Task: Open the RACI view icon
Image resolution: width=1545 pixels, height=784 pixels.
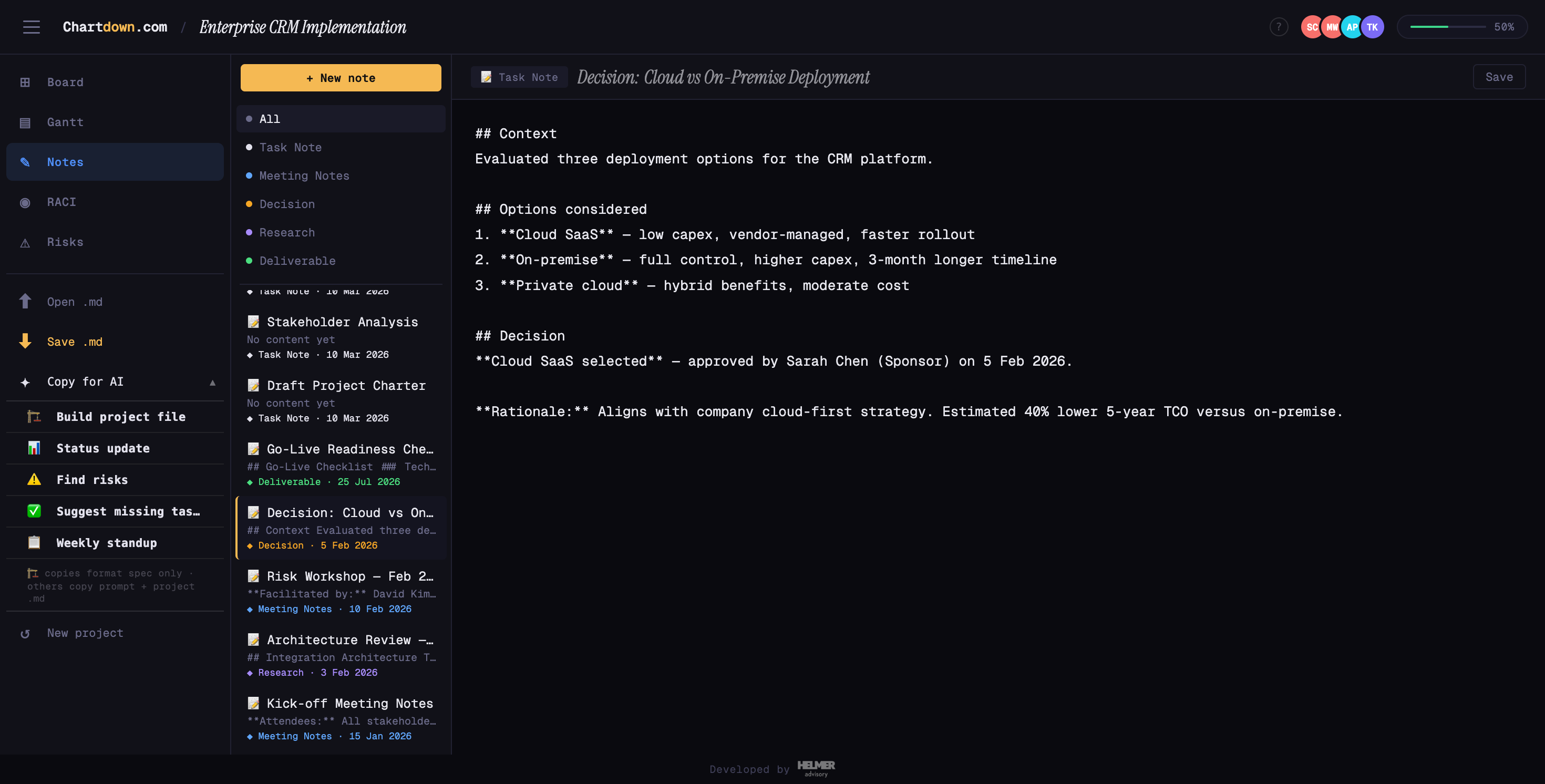Action: (25, 202)
